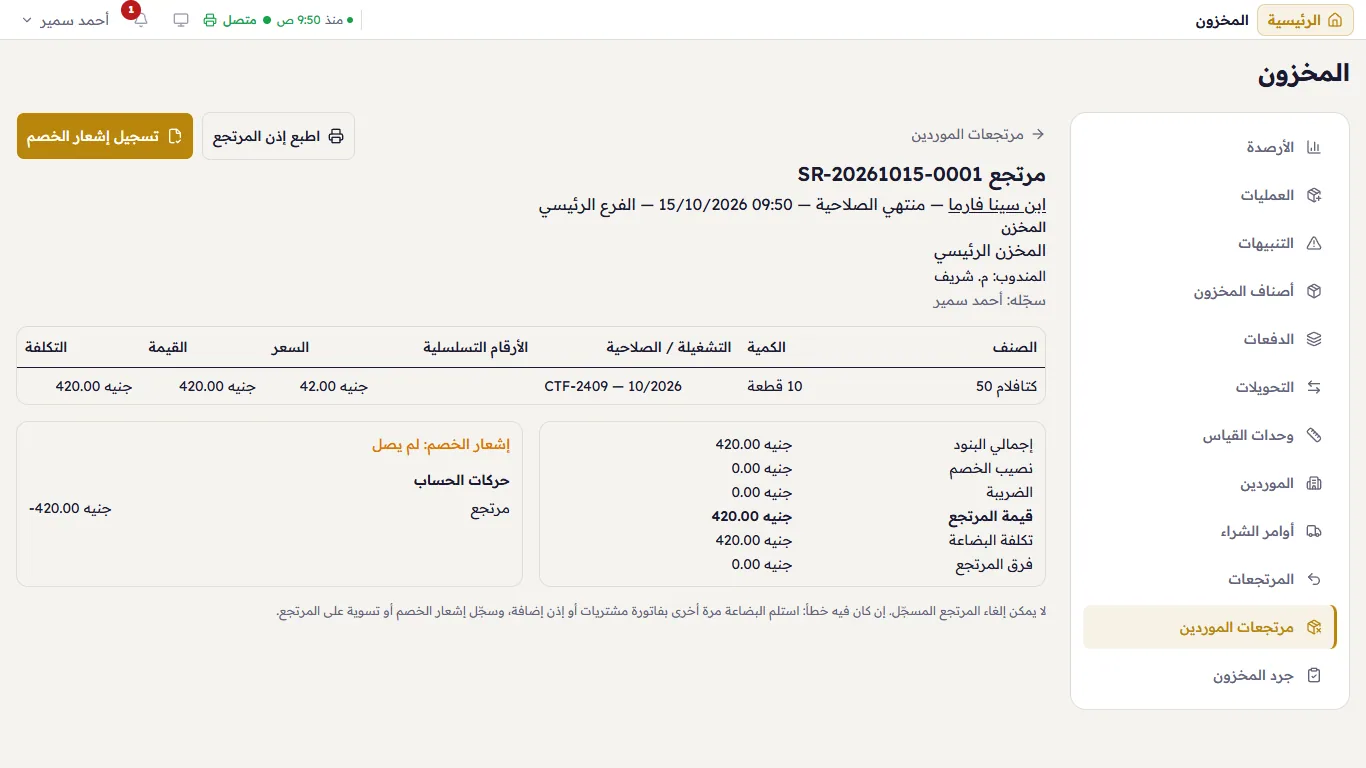Image resolution: width=1366 pixels, height=768 pixels.
Task: Click the الموردين building icon
Action: [x=1314, y=483]
